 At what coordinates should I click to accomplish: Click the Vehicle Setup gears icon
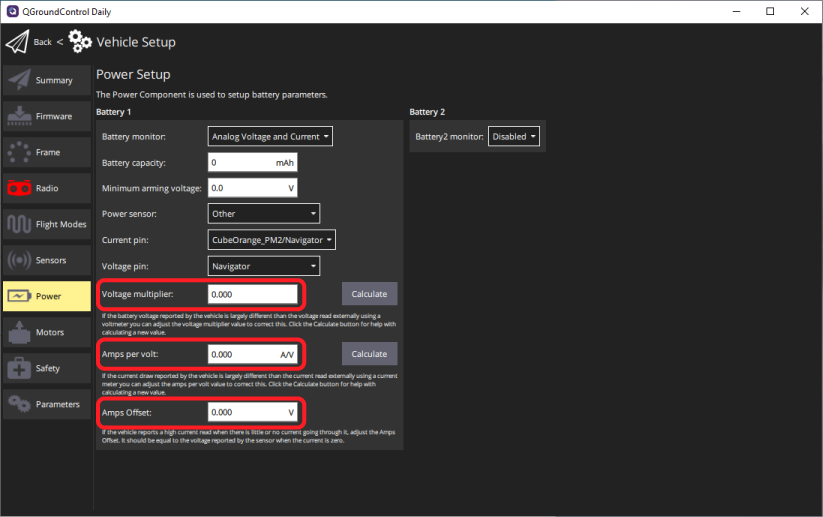click(80, 42)
